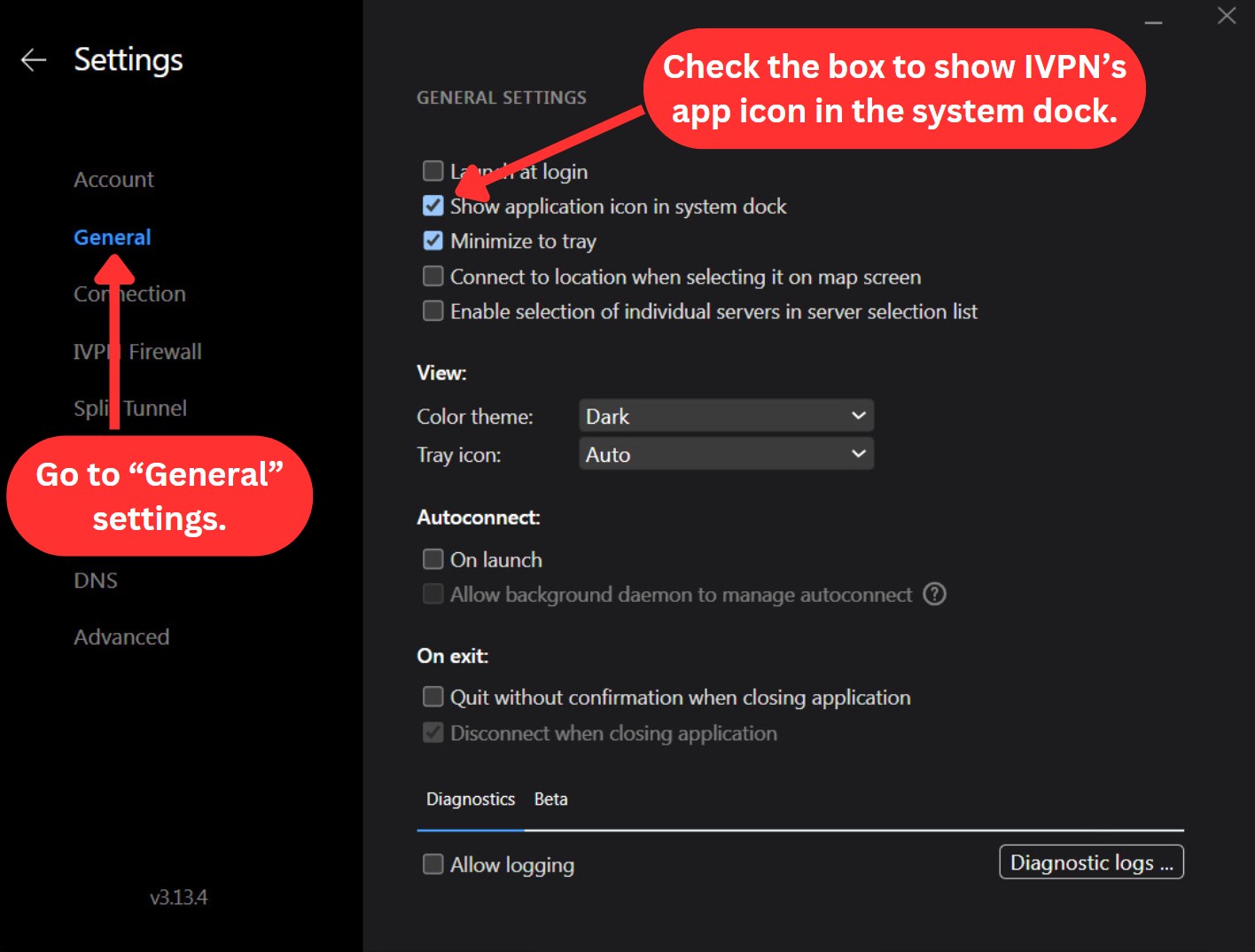The width and height of the screenshot is (1255, 952).
Task: Check the On launch autoconnect option
Action: (x=433, y=558)
